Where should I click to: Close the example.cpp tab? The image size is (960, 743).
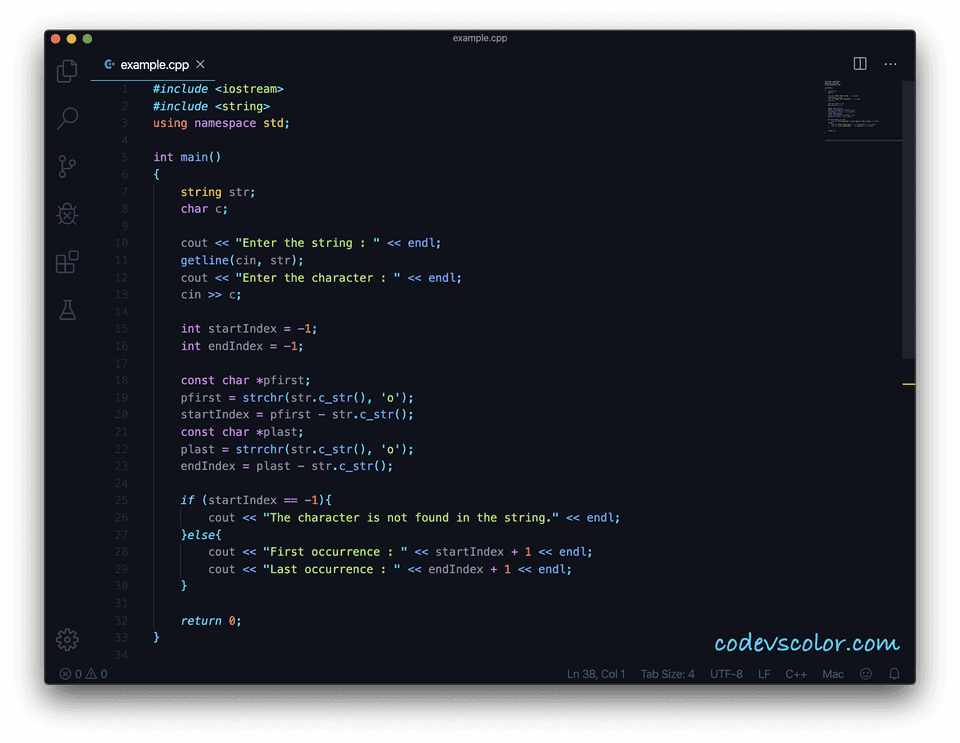click(x=199, y=64)
